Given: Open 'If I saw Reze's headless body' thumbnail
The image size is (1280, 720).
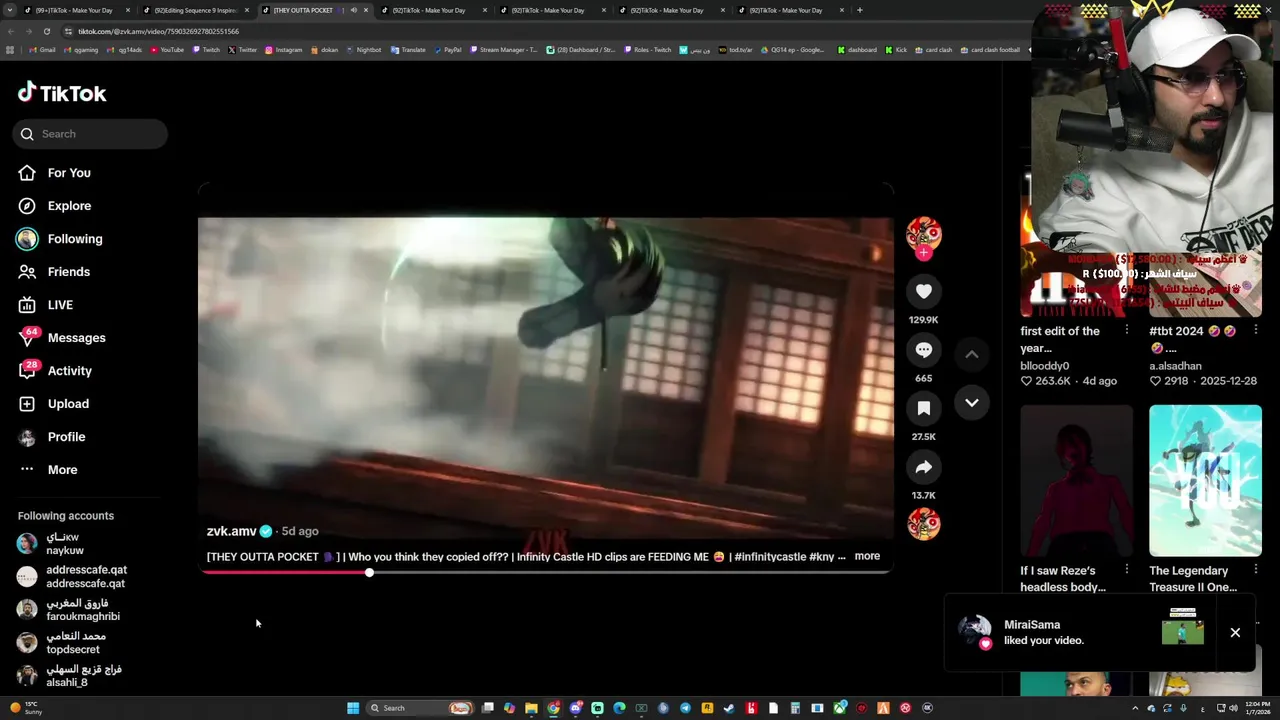Looking at the screenshot, I should (1076, 480).
